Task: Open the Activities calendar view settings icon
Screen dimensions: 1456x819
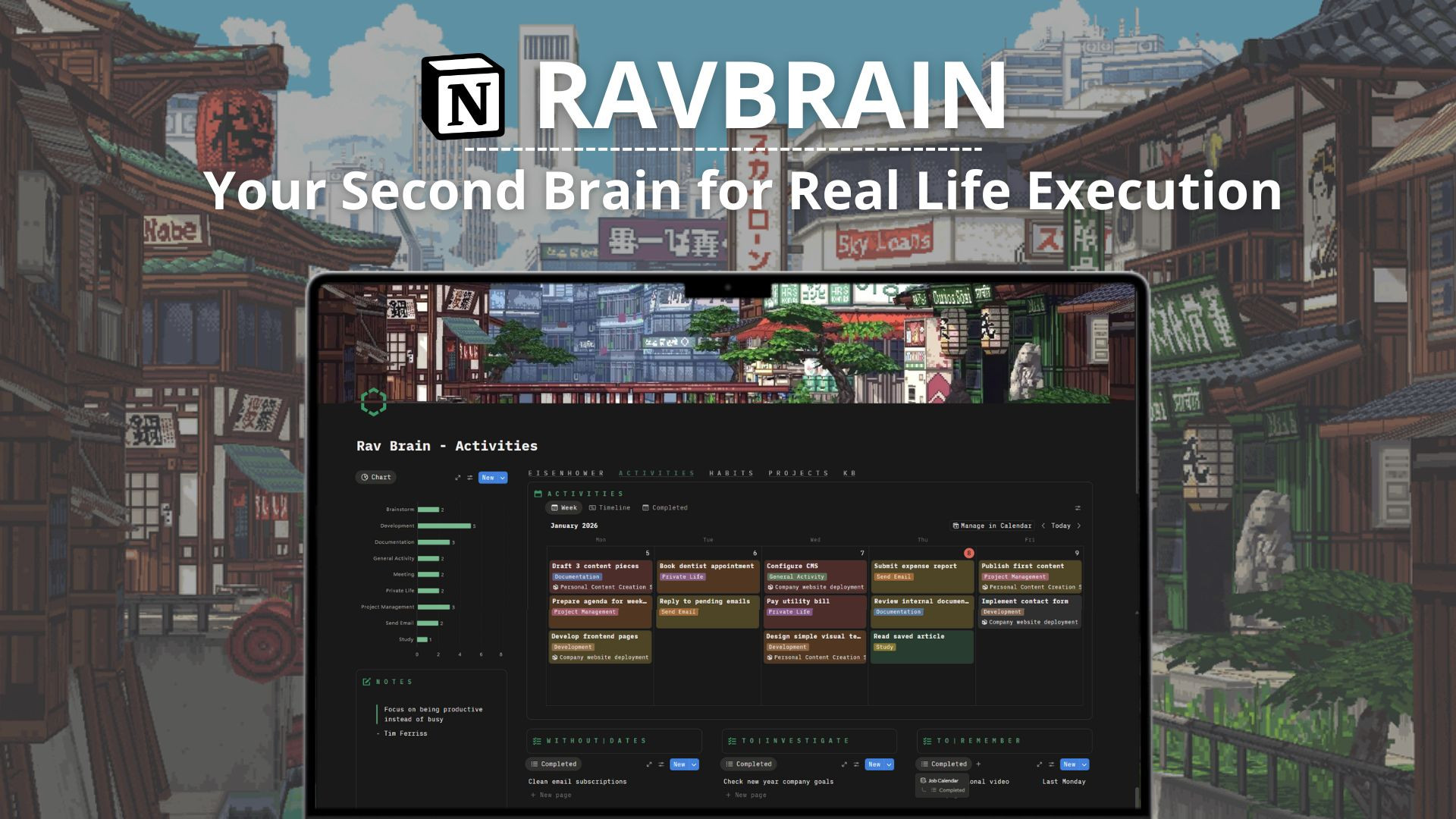Action: [x=1078, y=508]
